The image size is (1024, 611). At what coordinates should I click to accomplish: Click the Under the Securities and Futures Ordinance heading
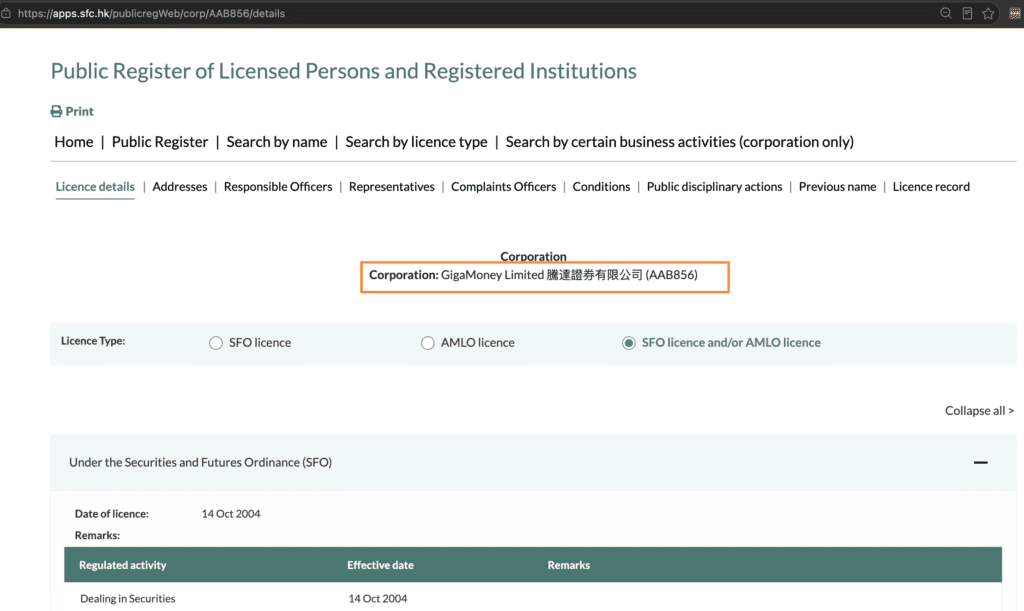[x=200, y=462]
